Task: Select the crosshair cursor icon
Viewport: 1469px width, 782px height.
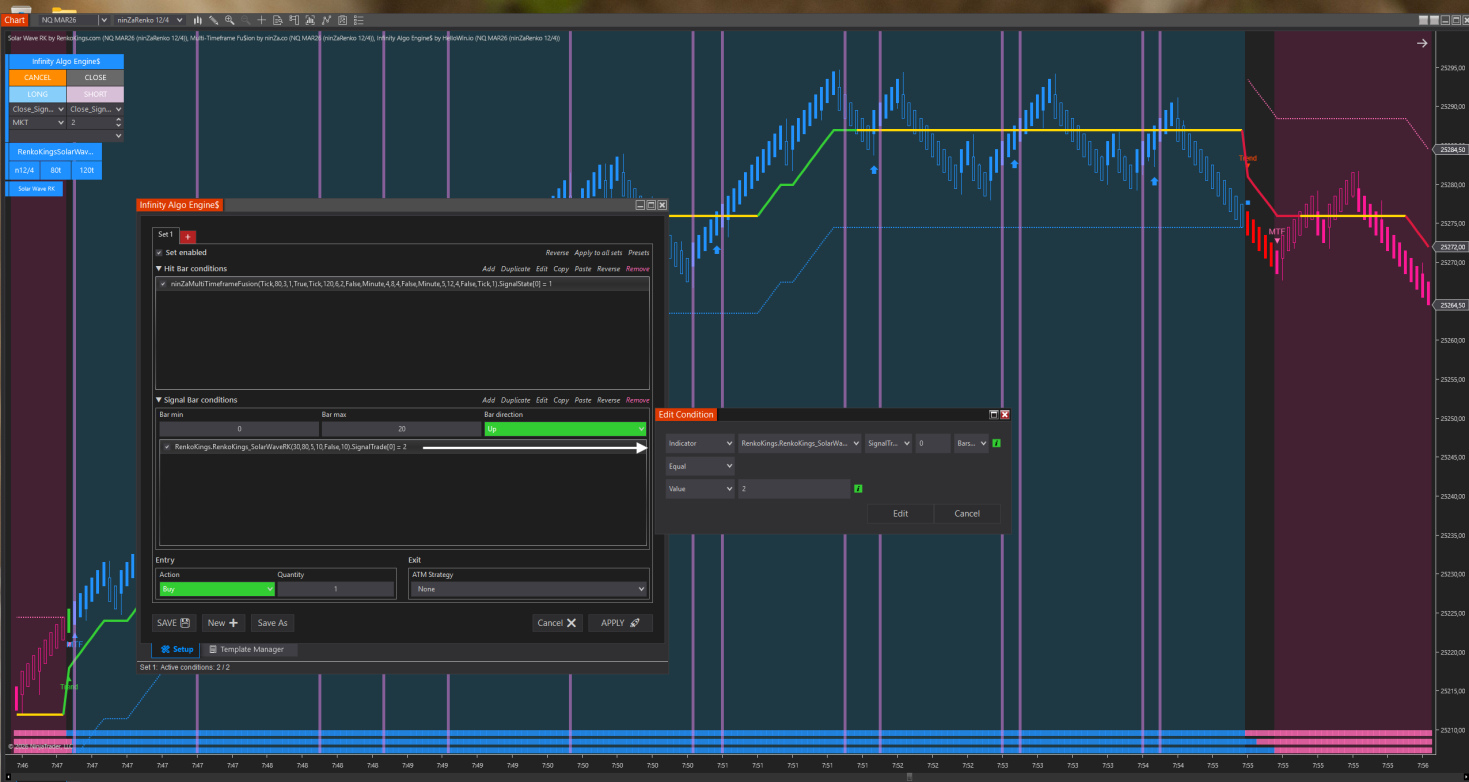Action: tap(261, 20)
